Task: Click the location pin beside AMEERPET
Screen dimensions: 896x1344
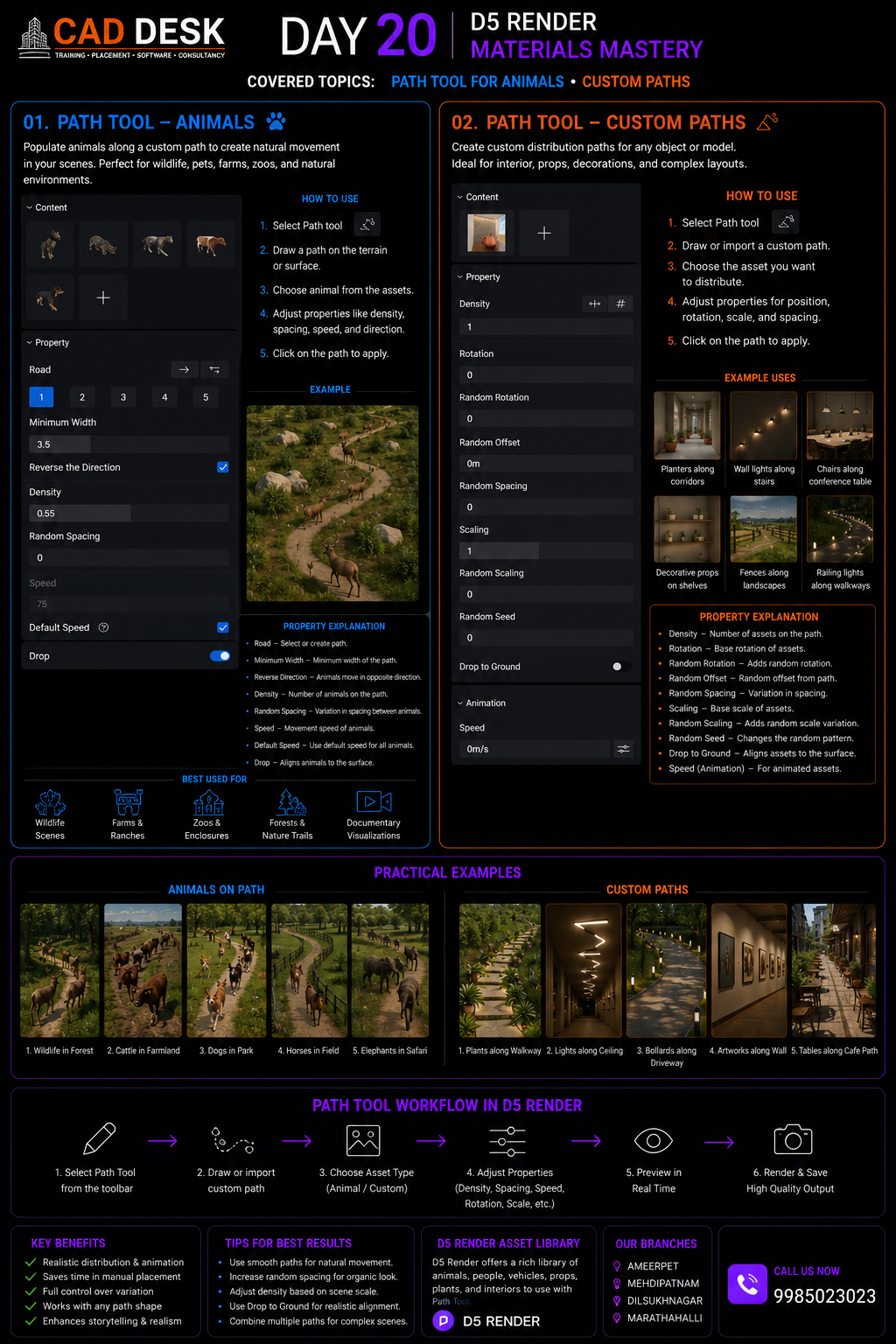Action: click(x=617, y=1266)
